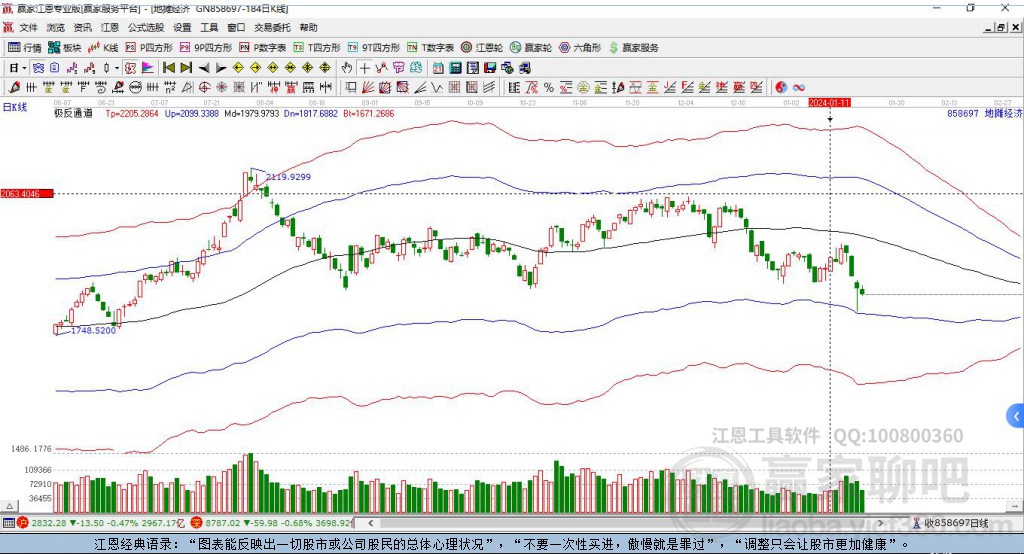Open the 浏览 menu

tap(56, 27)
